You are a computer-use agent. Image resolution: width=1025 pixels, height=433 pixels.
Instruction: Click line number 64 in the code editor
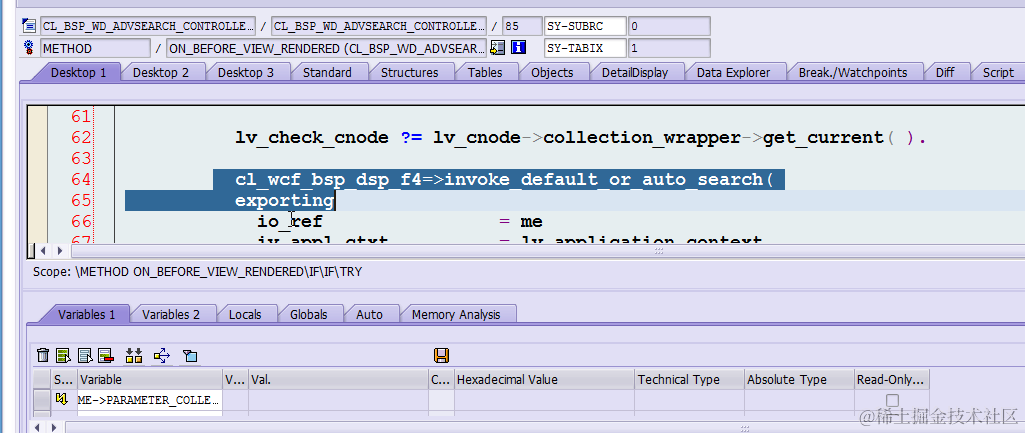pyautogui.click(x=81, y=179)
